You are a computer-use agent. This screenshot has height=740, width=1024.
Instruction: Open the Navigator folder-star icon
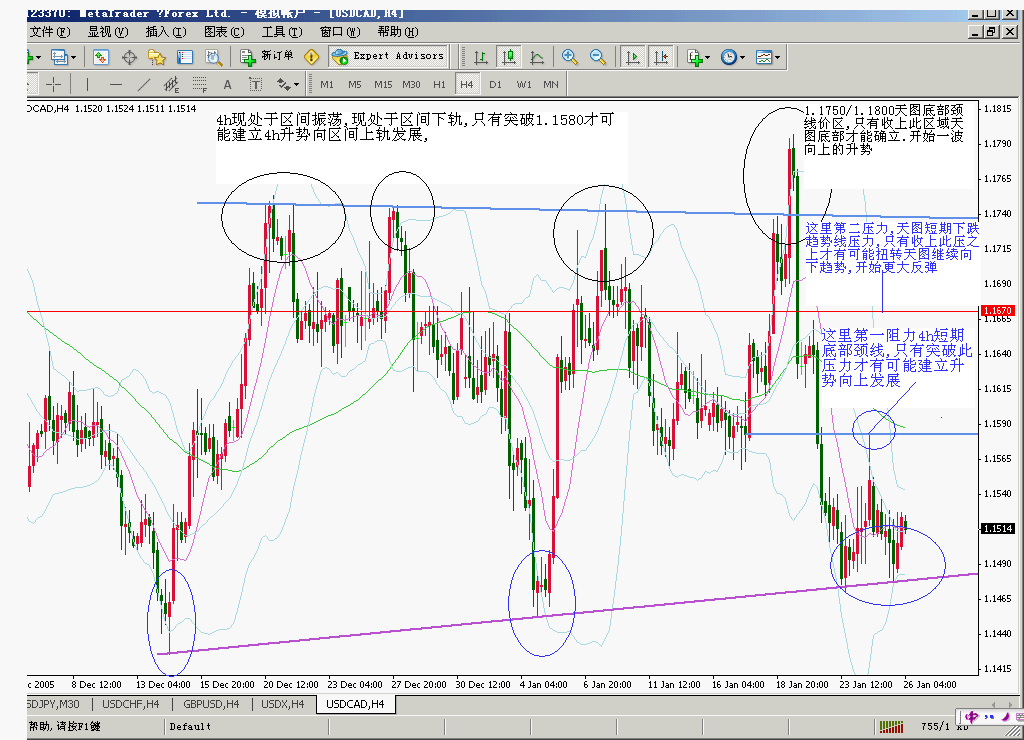coord(157,57)
